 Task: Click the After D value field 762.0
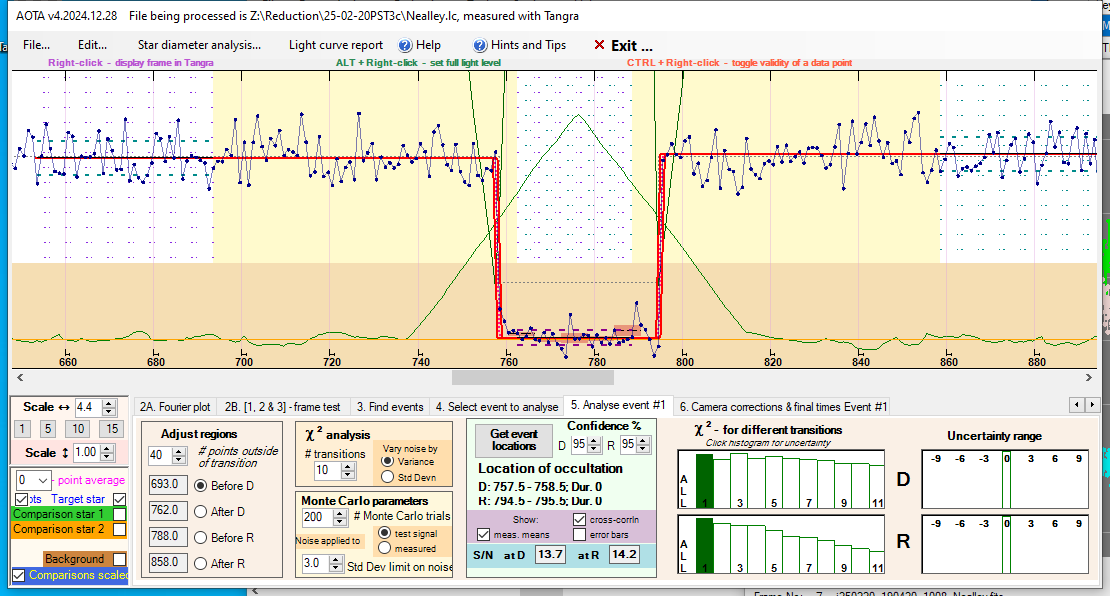168,510
